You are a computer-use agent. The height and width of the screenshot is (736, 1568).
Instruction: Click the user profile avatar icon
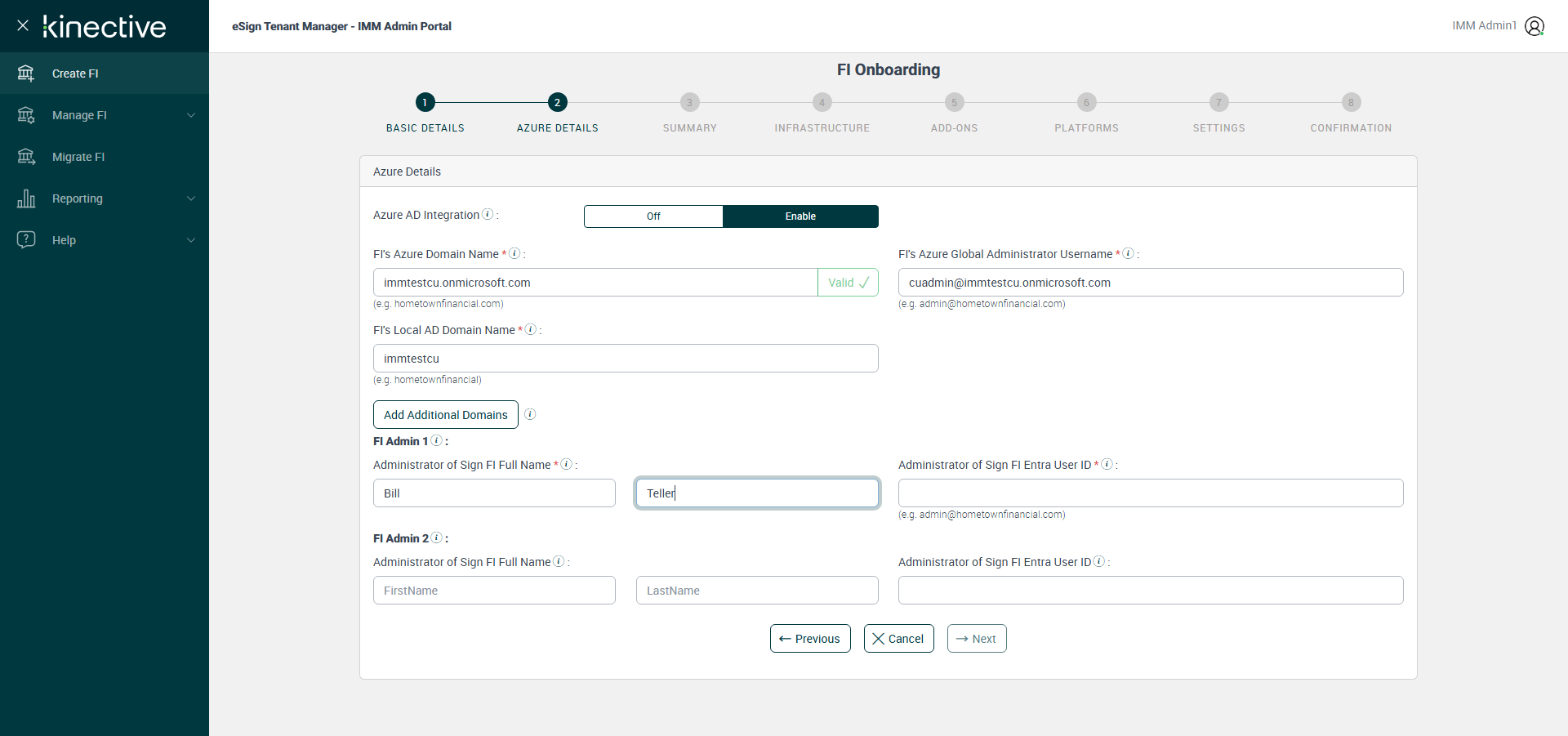pos(1535,26)
